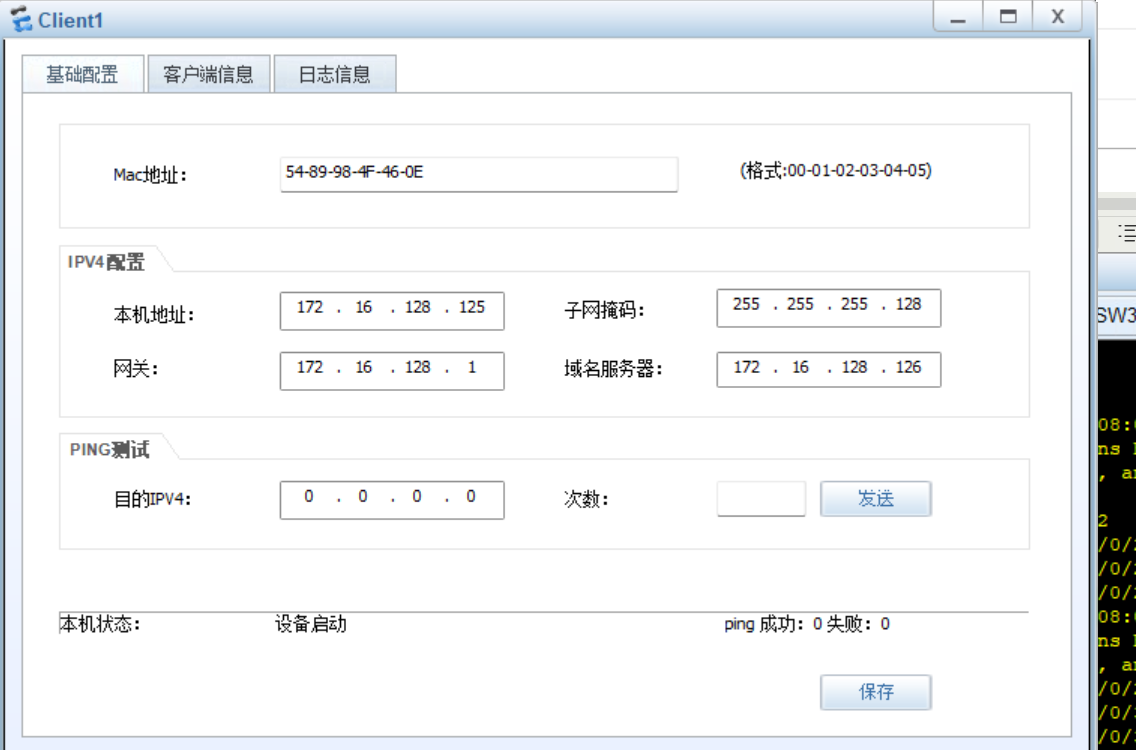Send ping with the 发送 button
This screenshot has width=1136, height=750.
[876, 499]
